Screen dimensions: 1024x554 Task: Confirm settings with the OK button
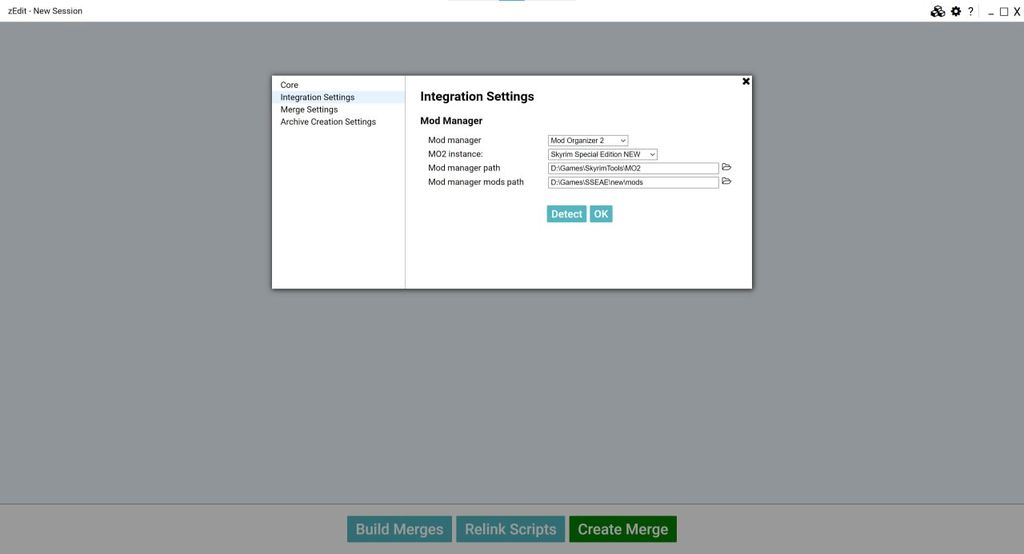point(601,214)
